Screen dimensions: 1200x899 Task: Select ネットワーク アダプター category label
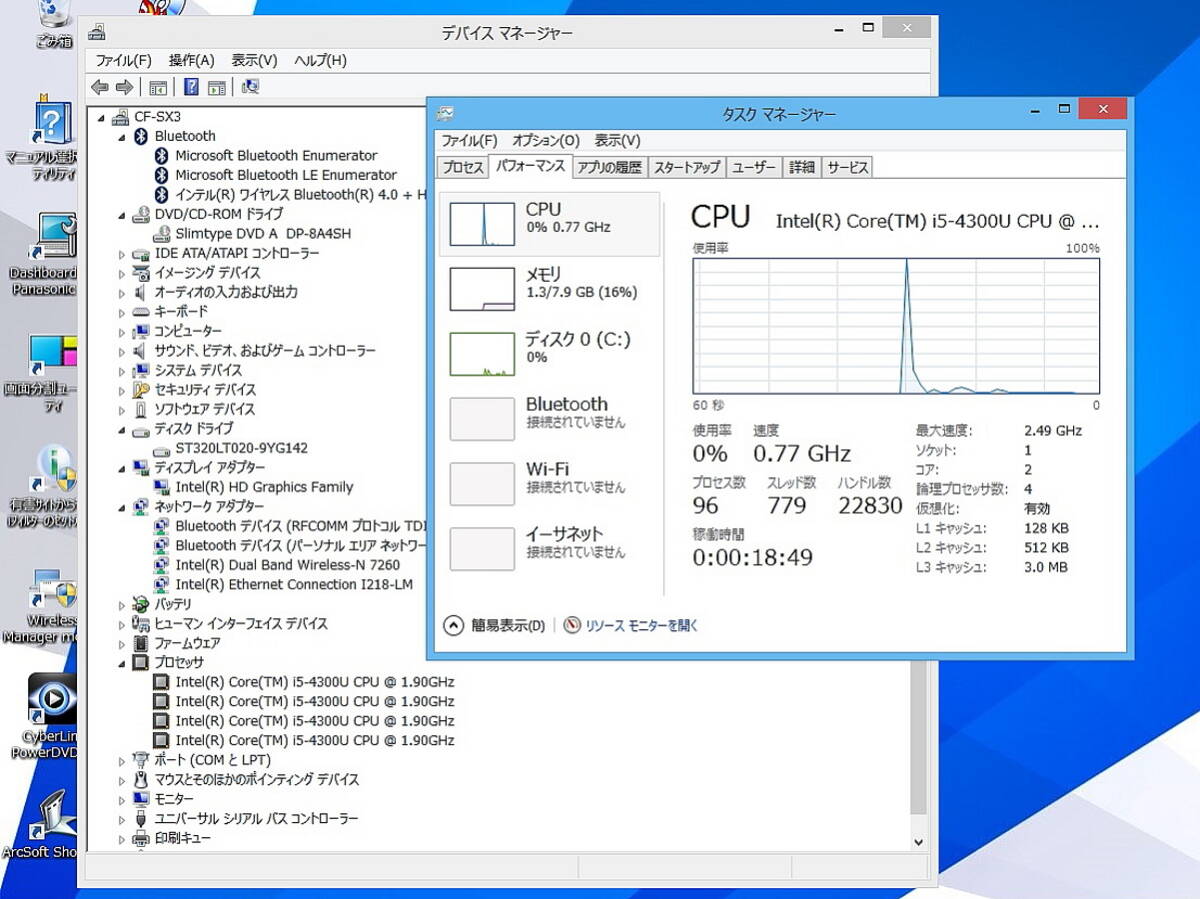point(209,507)
